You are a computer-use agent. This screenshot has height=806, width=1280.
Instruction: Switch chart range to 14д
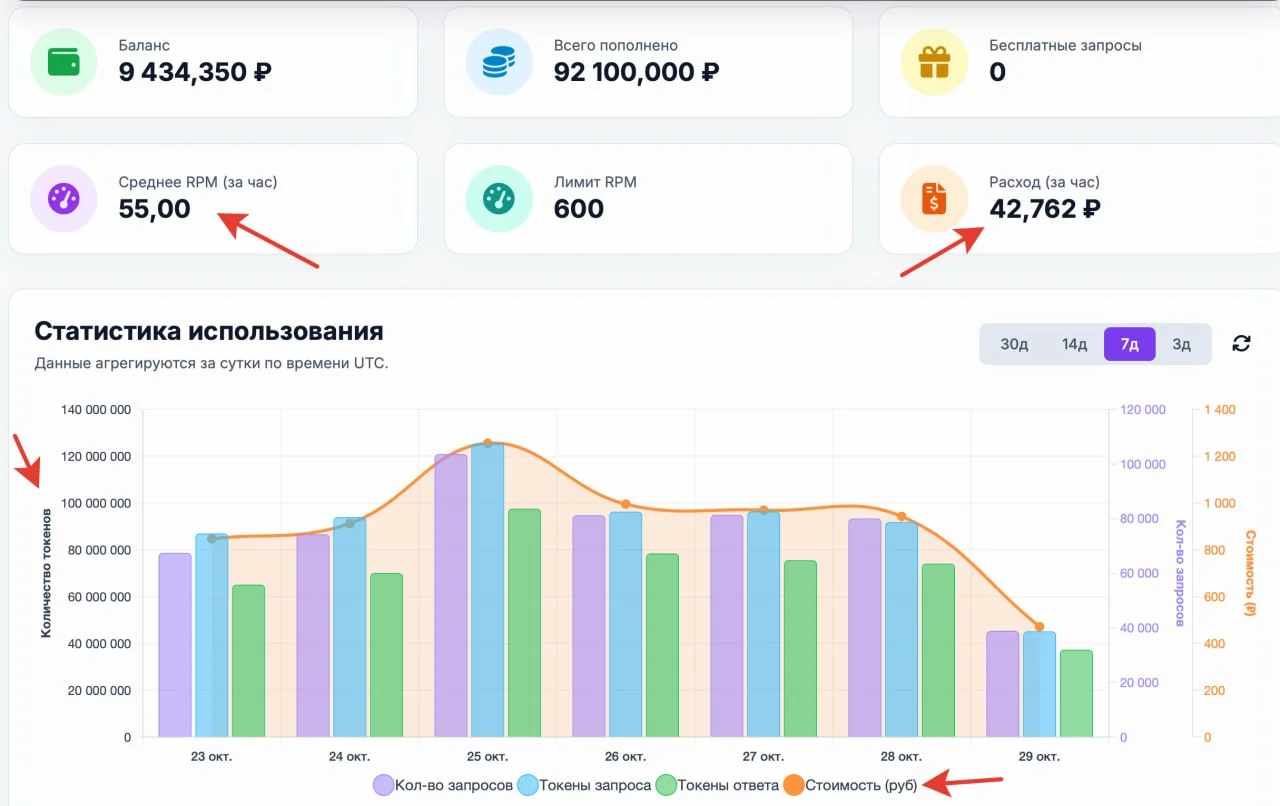pos(1074,344)
